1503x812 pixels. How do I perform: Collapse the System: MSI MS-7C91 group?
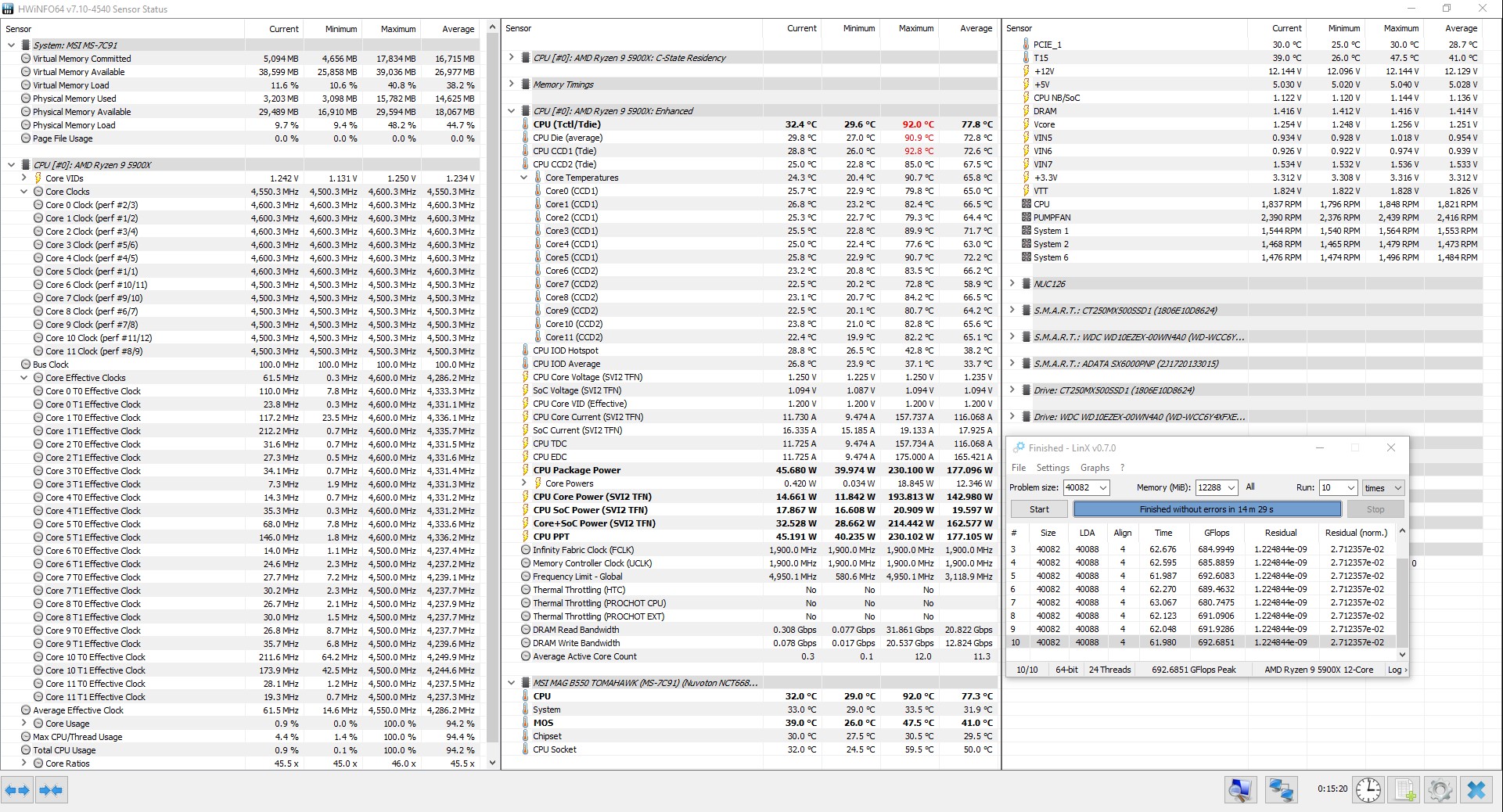pyautogui.click(x=11, y=45)
